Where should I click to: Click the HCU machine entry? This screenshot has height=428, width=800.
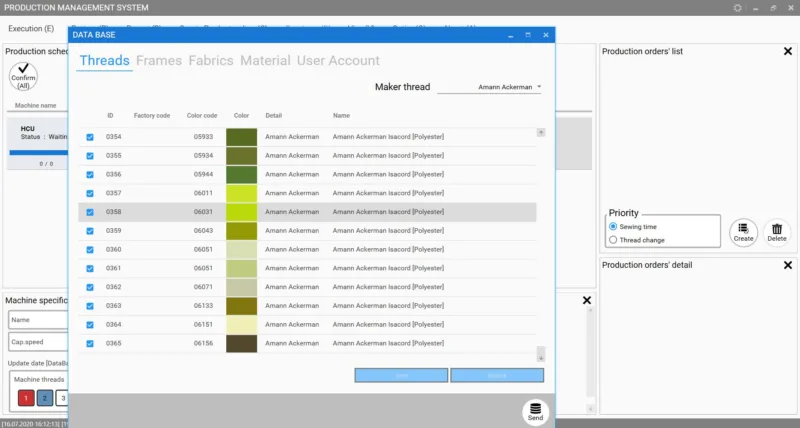tap(37, 144)
